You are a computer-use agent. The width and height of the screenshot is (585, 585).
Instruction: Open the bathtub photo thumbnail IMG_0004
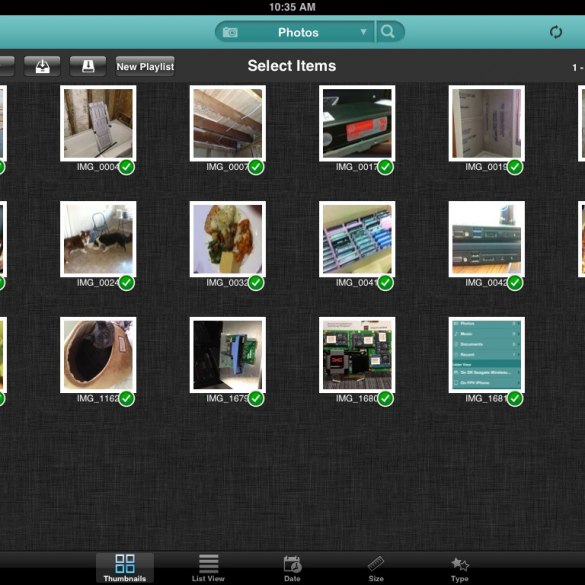98,123
